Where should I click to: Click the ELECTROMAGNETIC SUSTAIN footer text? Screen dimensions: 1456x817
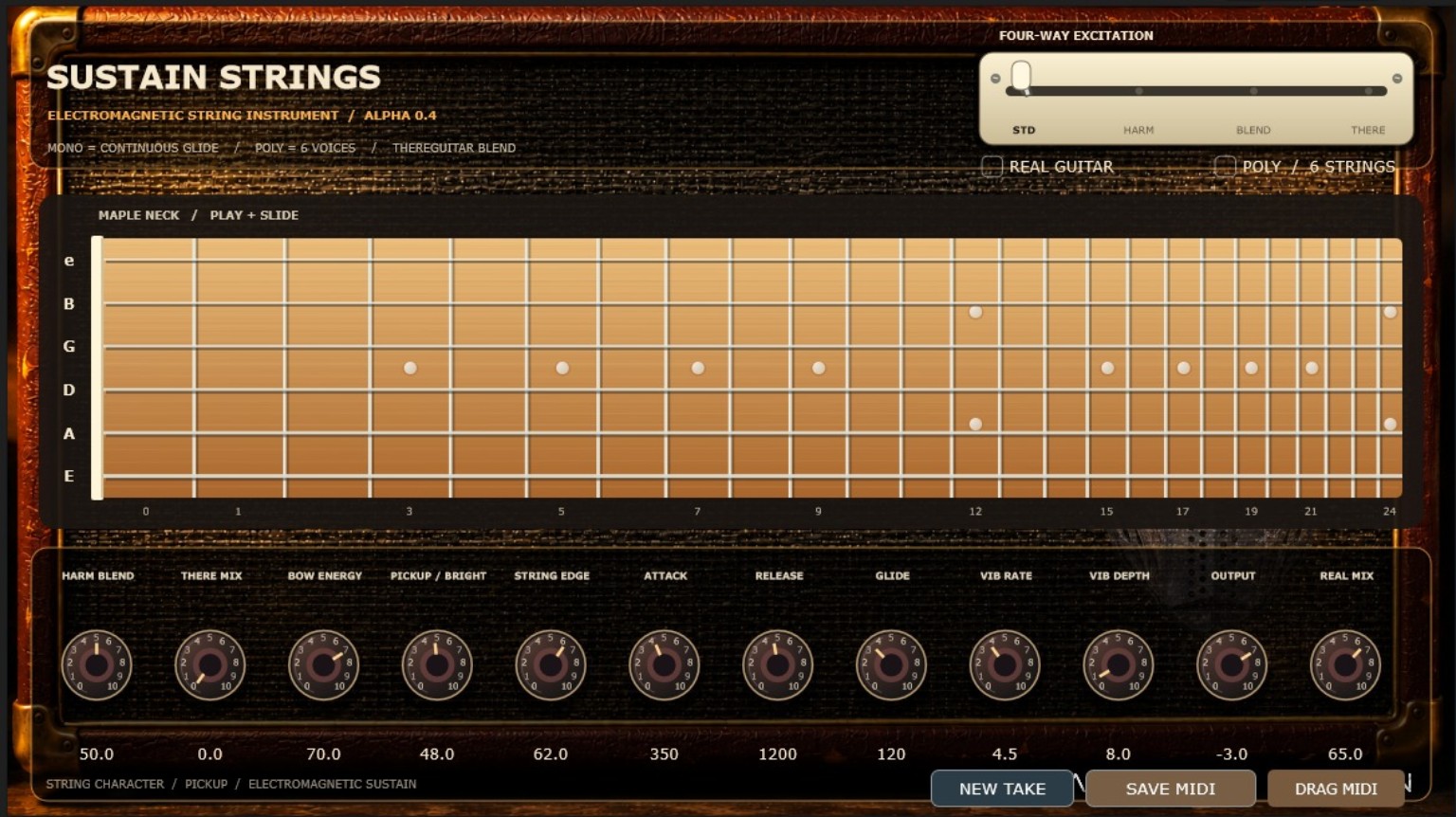[332, 784]
